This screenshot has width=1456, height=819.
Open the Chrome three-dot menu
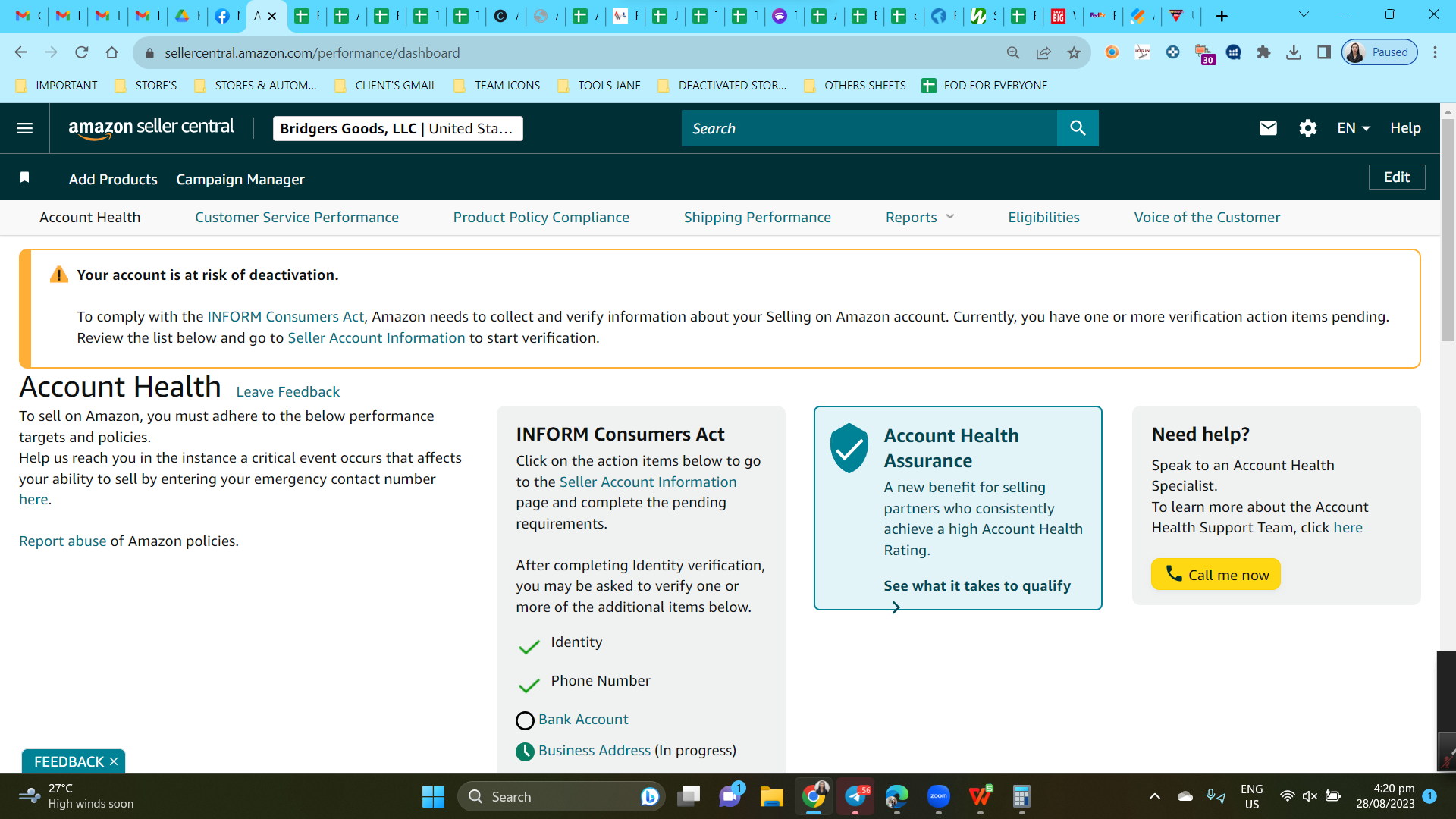point(1435,52)
